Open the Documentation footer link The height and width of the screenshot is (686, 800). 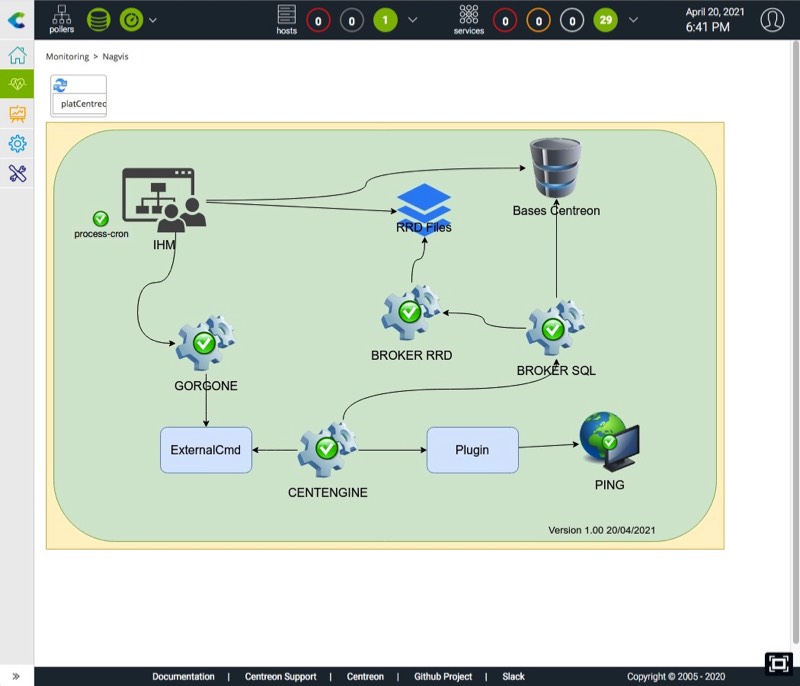pyautogui.click(x=183, y=677)
